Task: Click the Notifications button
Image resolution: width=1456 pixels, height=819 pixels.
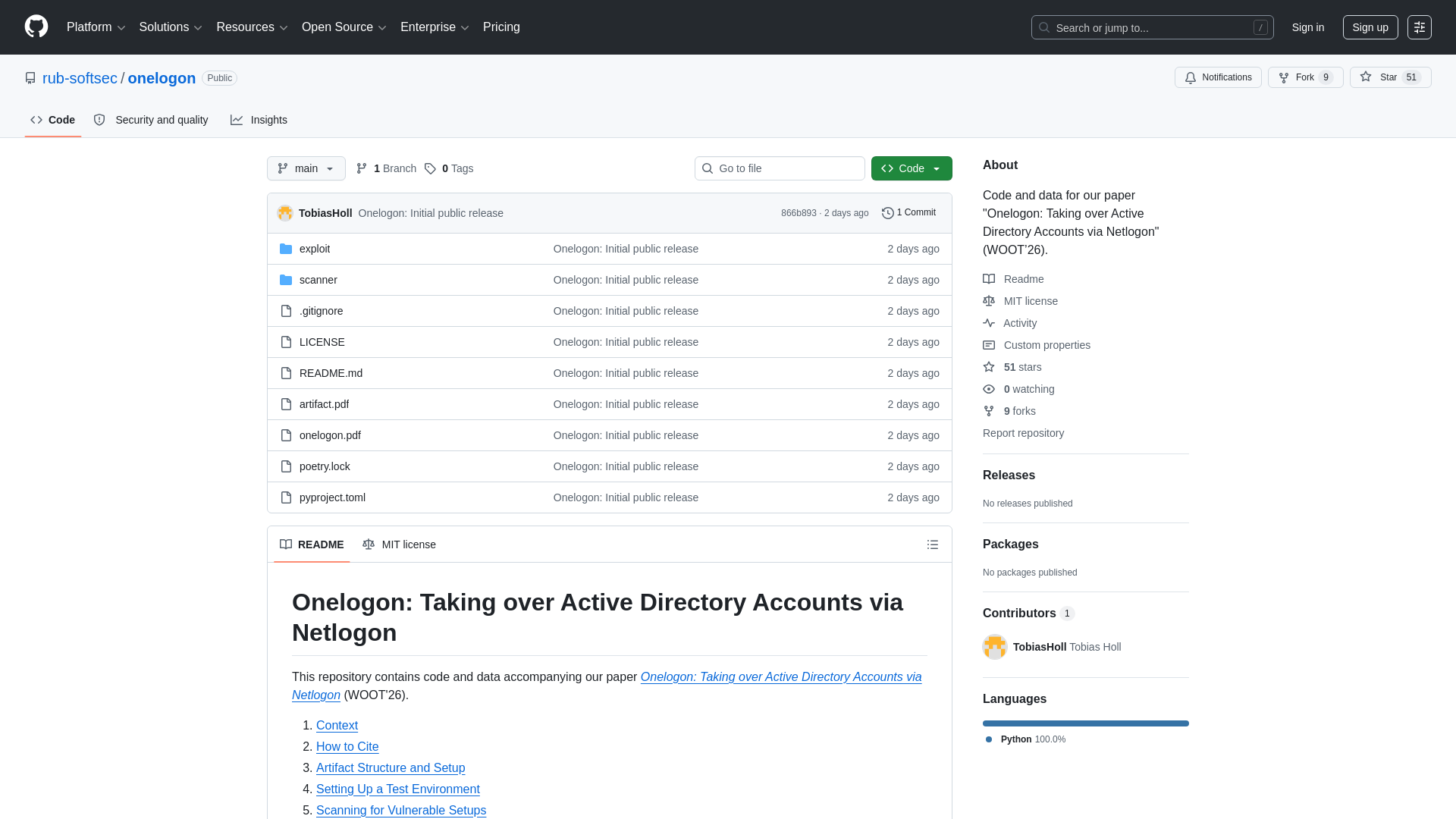Action: pyautogui.click(x=1218, y=77)
